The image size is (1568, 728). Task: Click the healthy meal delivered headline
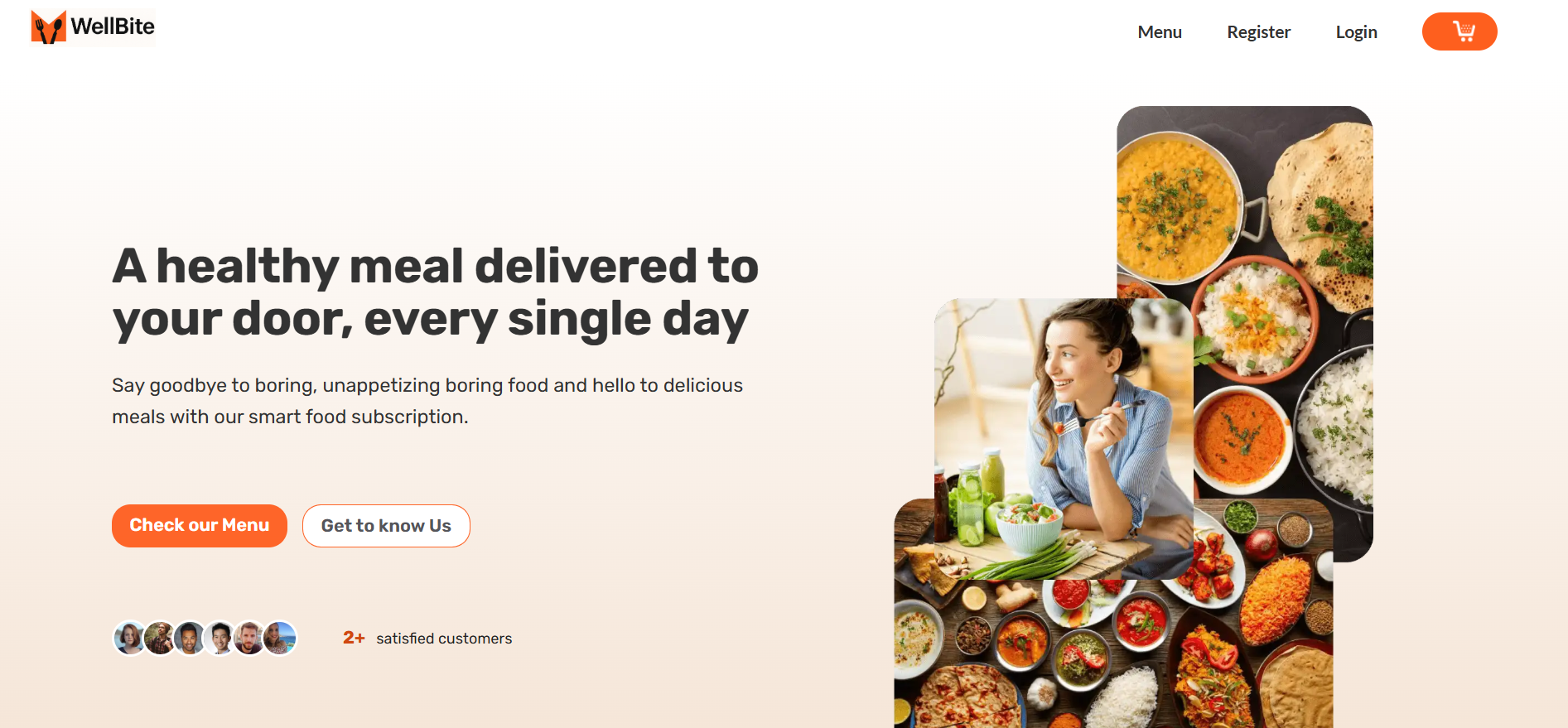(x=436, y=292)
